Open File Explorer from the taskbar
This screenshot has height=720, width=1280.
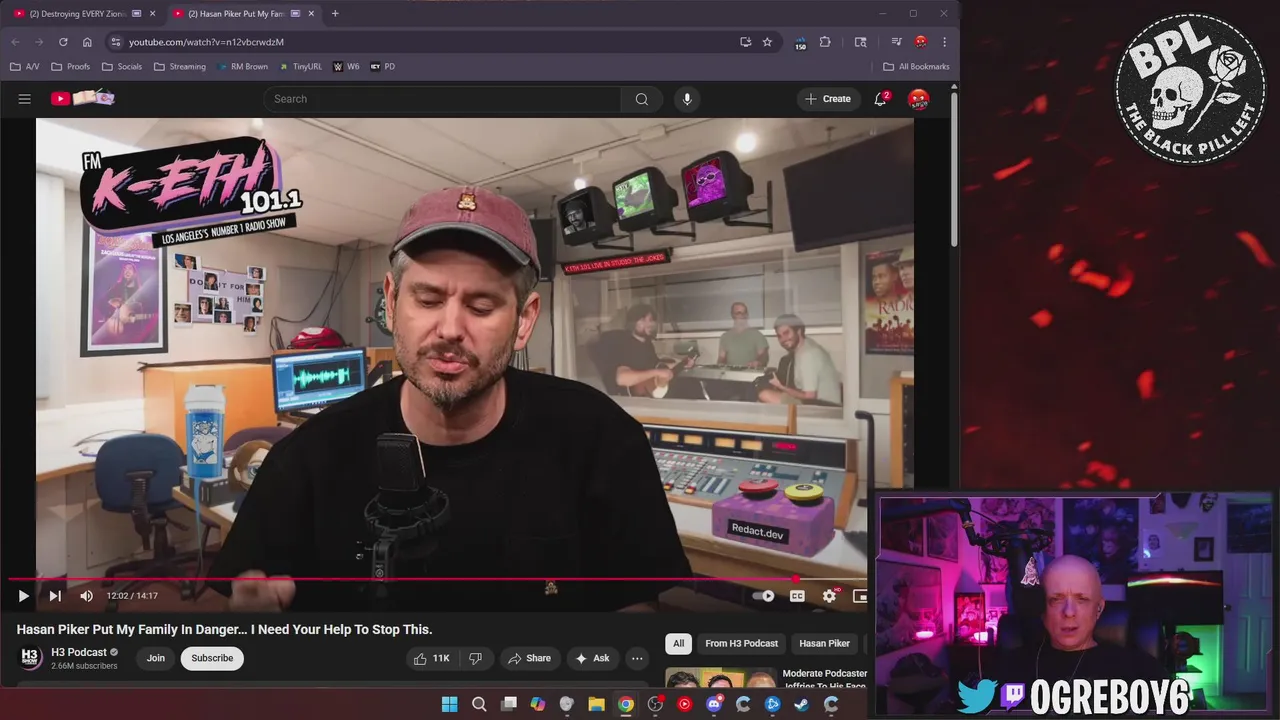pos(596,704)
